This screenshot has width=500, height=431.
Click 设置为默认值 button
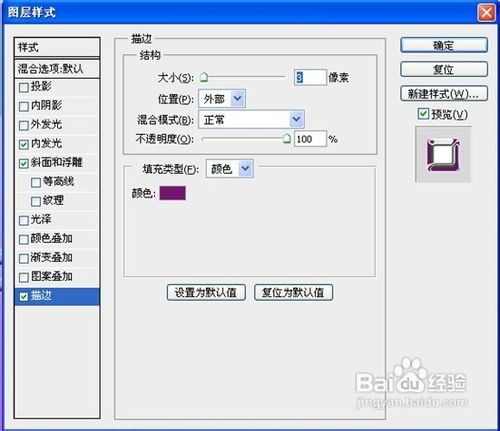click(206, 293)
